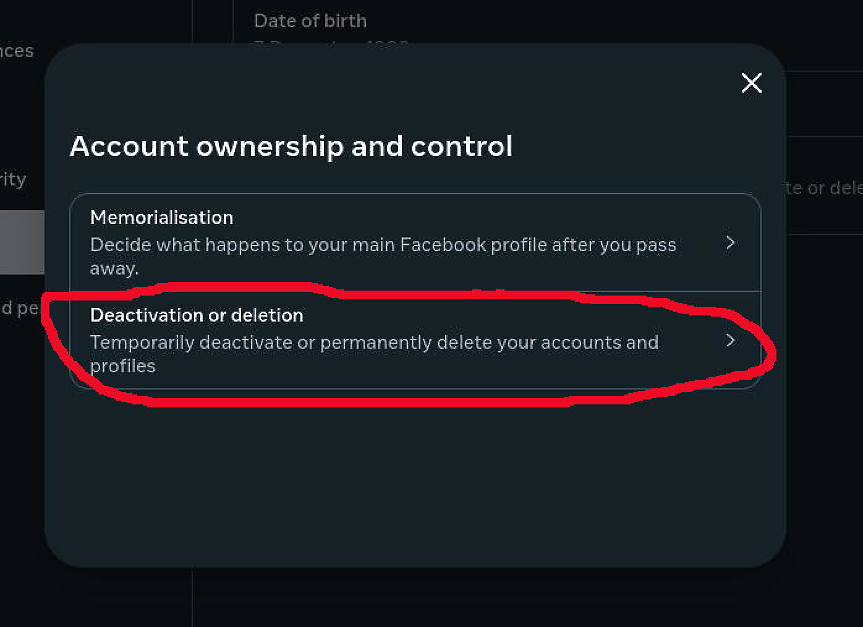Click the Account ownership and control title
The width and height of the screenshot is (863, 627).
(x=291, y=146)
